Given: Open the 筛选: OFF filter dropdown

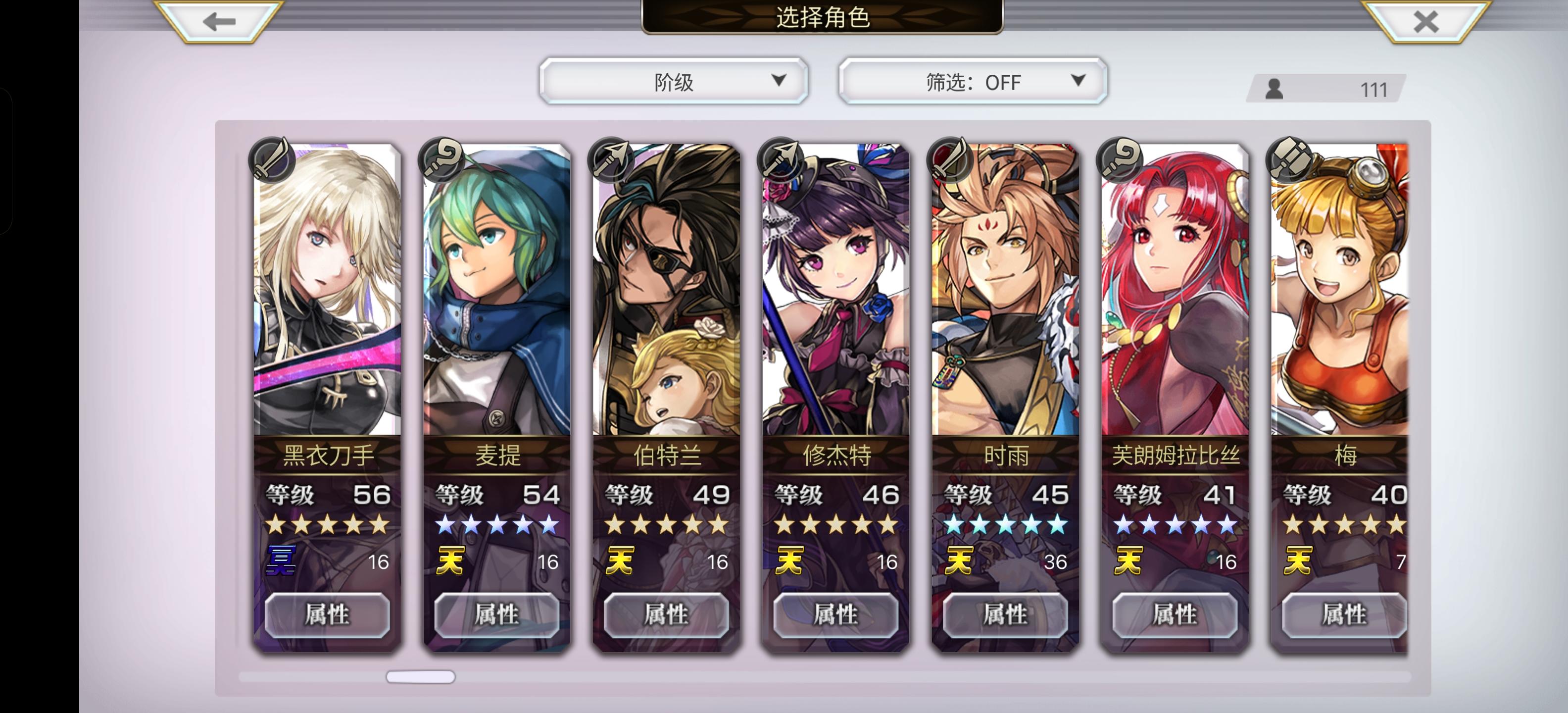Looking at the screenshot, I should 973,81.
